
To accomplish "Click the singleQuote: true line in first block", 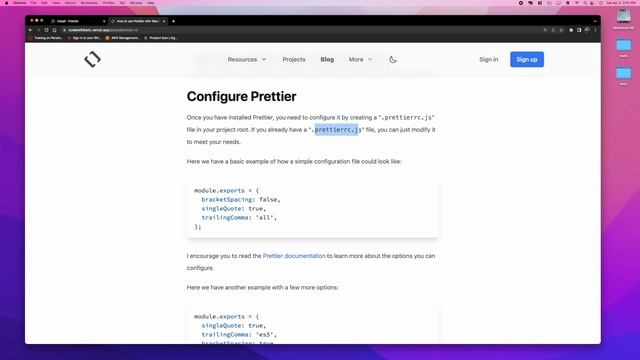I will (x=233, y=209).
